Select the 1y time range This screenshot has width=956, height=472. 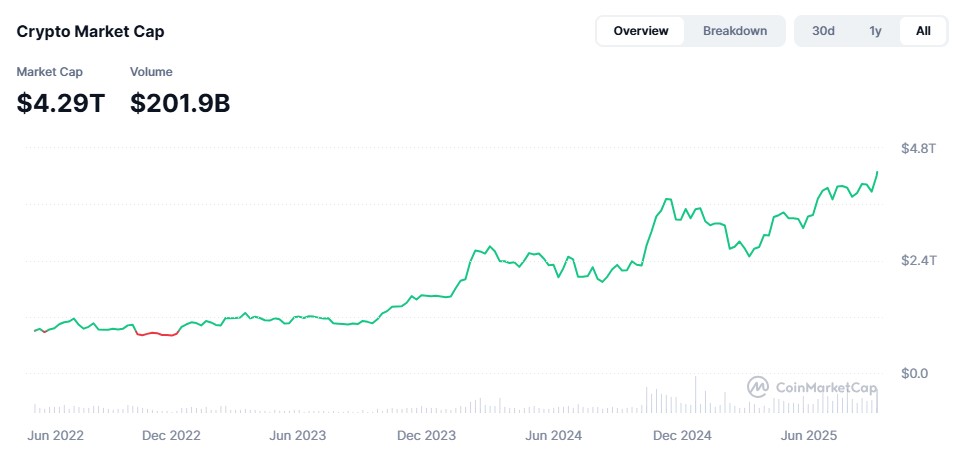click(875, 31)
